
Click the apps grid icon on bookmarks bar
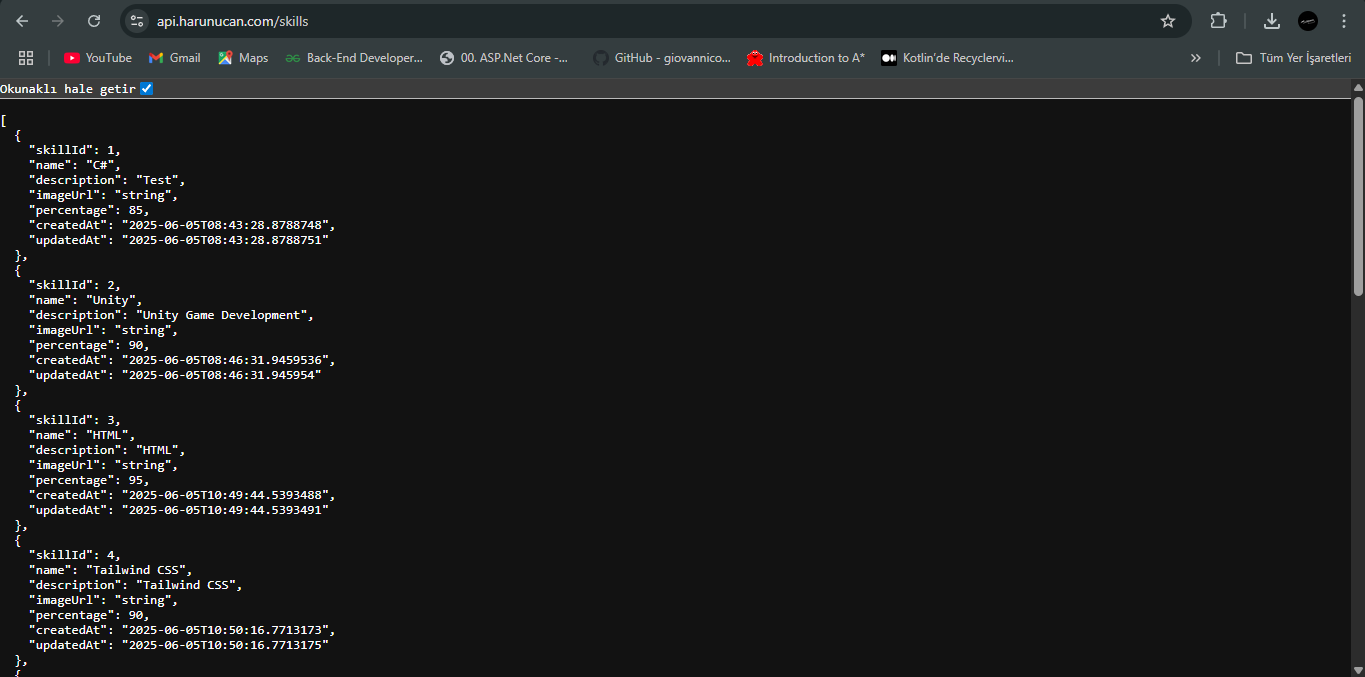(x=26, y=57)
